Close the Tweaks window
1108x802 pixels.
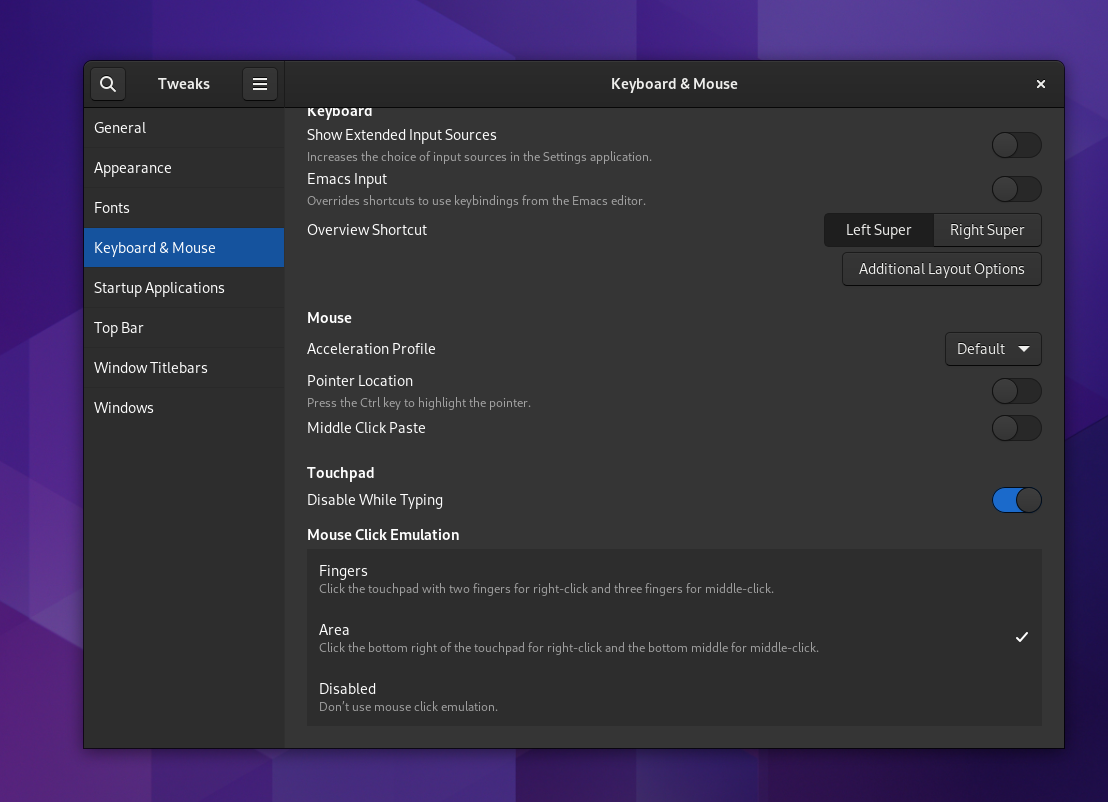pyautogui.click(x=1040, y=84)
